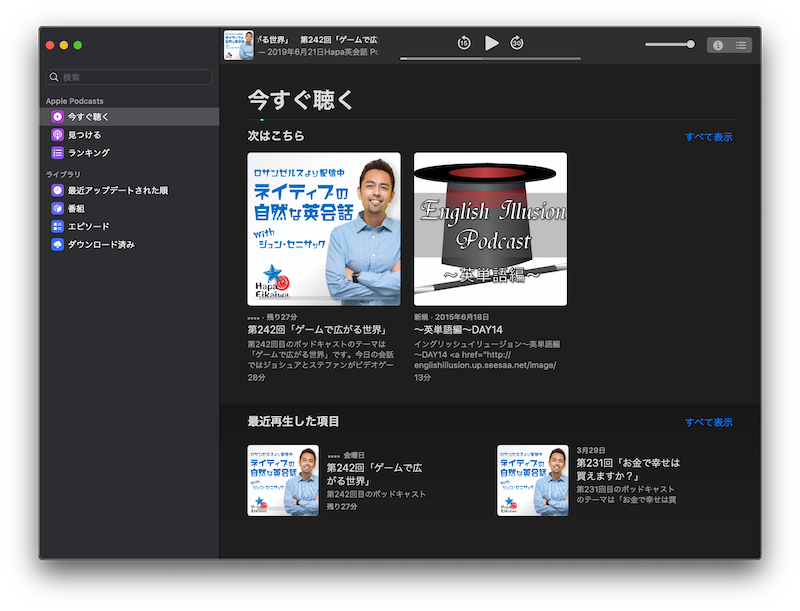The height and width of the screenshot is (611, 800).
Task: Open 最近アップデートされた順 in library
Action: pyautogui.click(x=130, y=190)
